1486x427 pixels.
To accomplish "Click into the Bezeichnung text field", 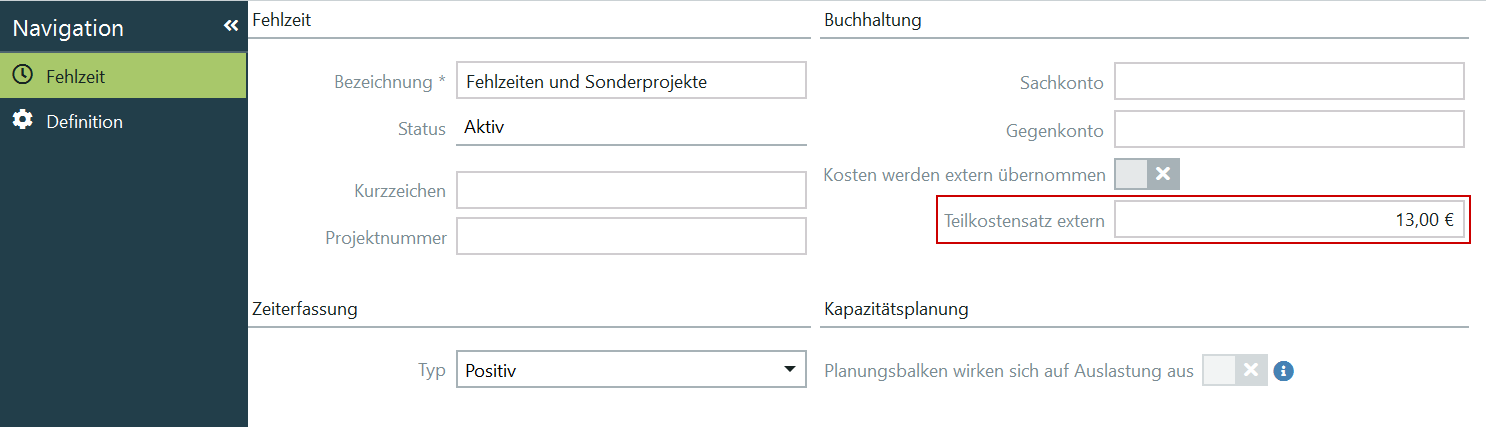I will coord(630,81).
